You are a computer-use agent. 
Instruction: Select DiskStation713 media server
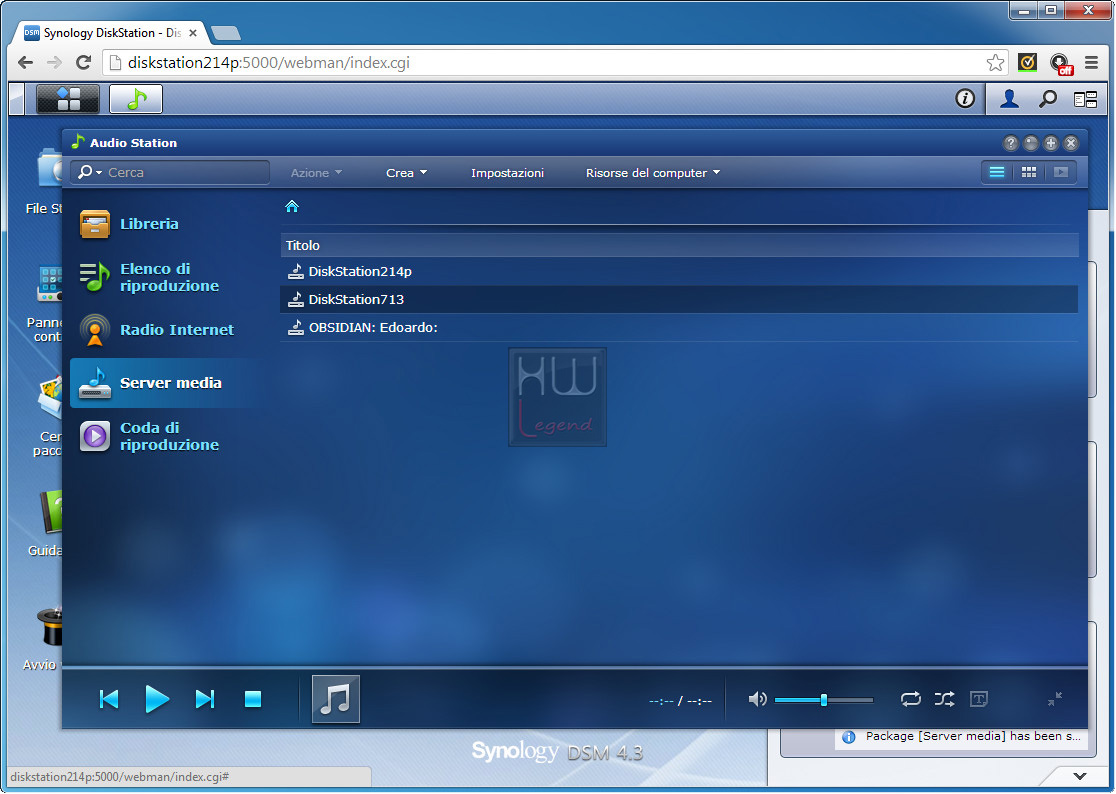679,300
